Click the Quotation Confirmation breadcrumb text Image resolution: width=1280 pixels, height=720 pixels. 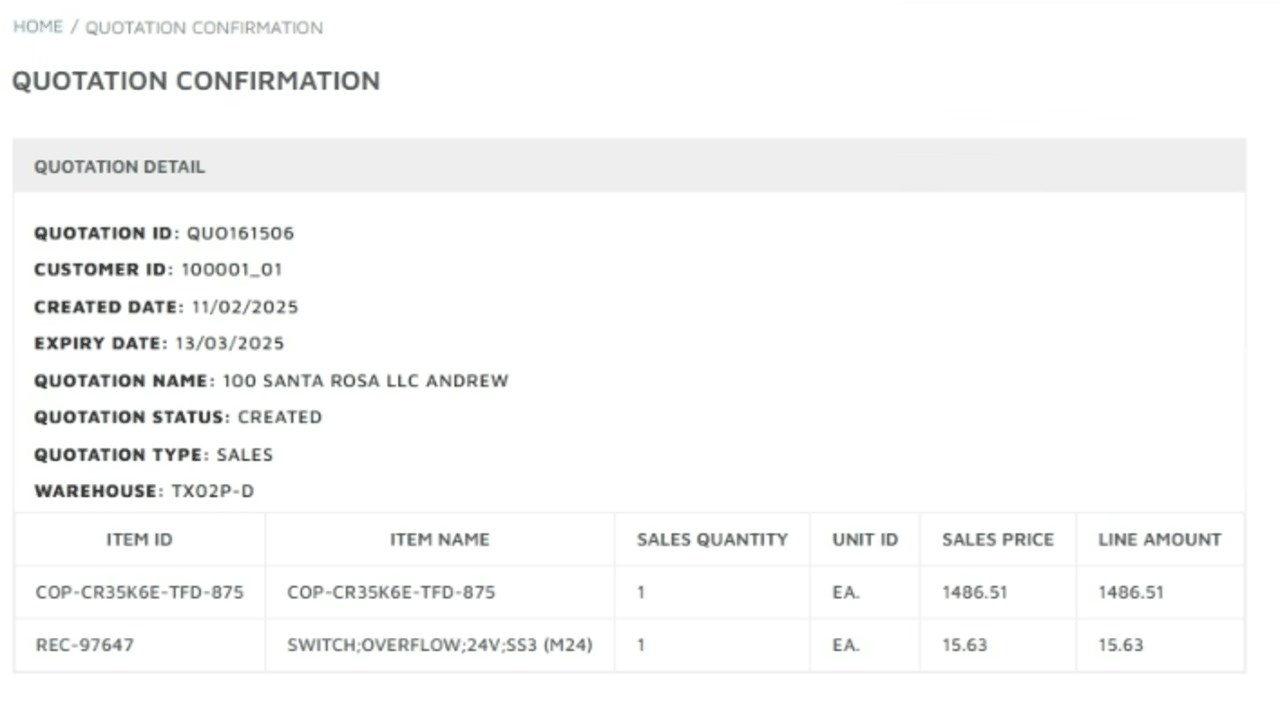coord(204,28)
